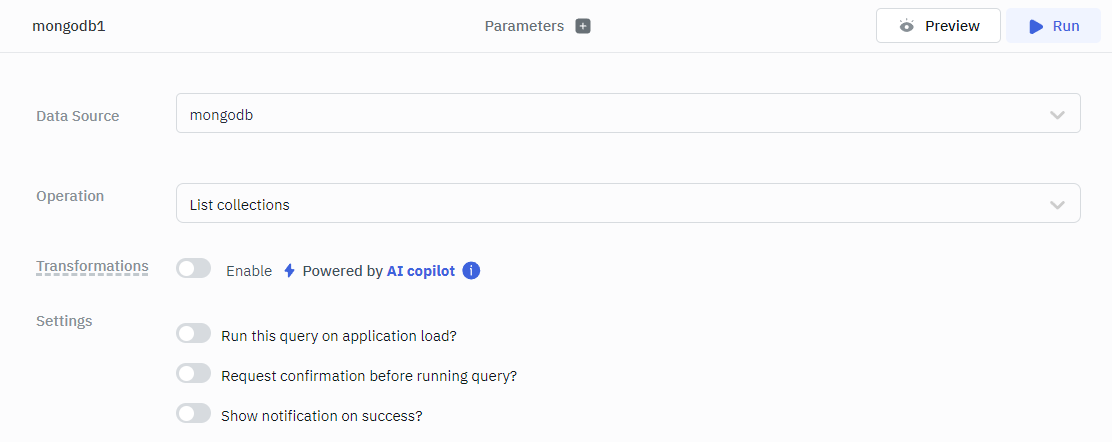Viewport: 1112px width, 442px height.
Task: Click the mongodb1 query name
Action: [x=69, y=26]
